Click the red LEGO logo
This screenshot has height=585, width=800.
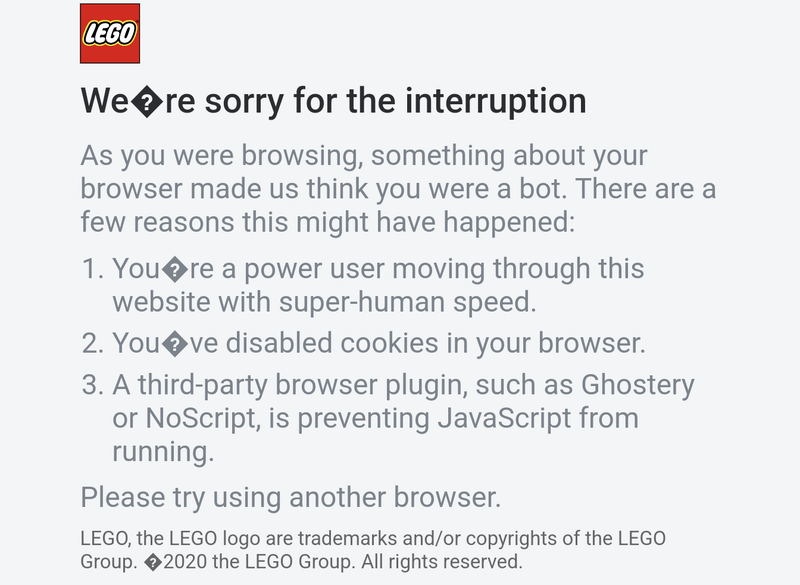(x=109, y=33)
